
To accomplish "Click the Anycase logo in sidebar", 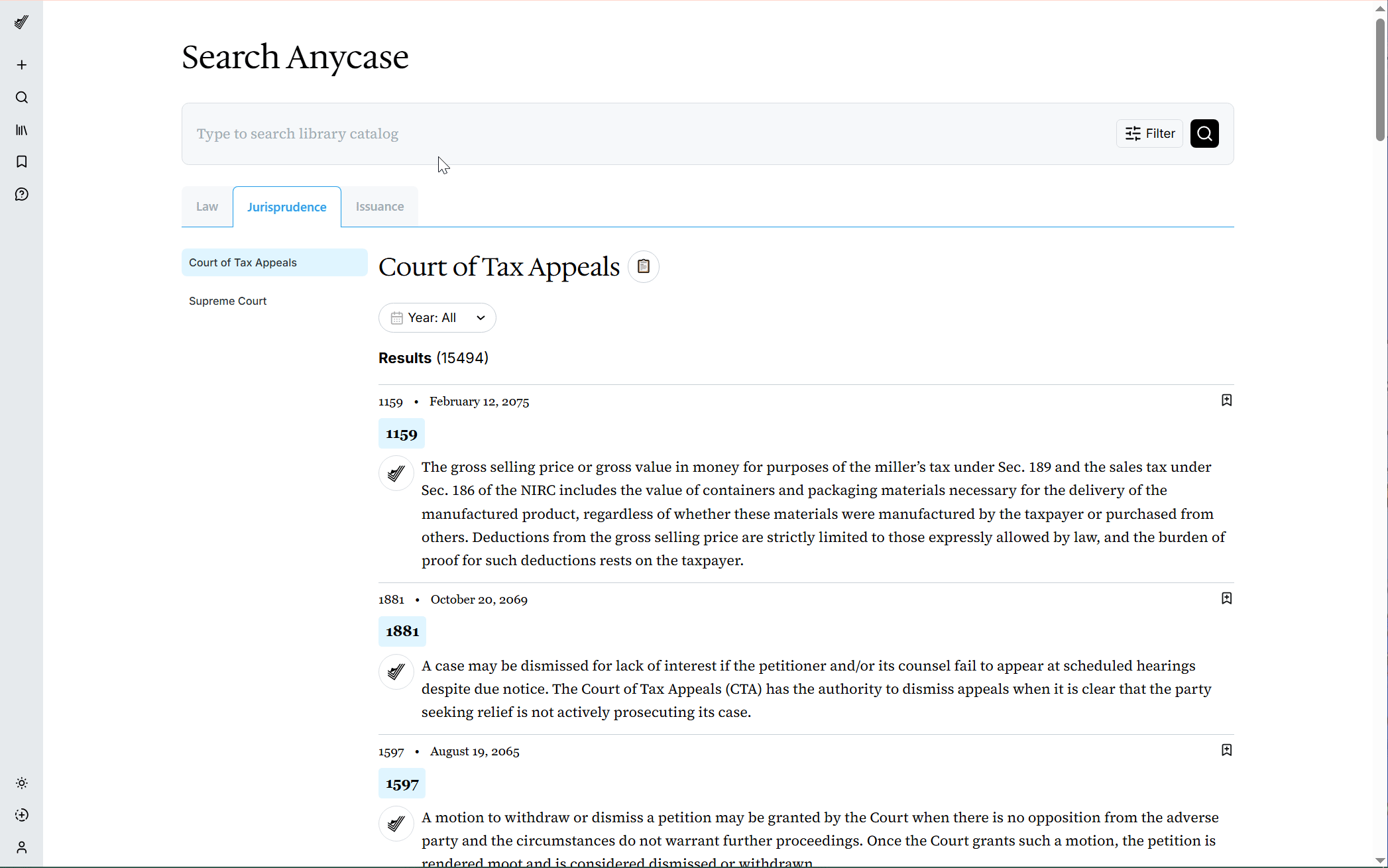I will coord(21,22).
